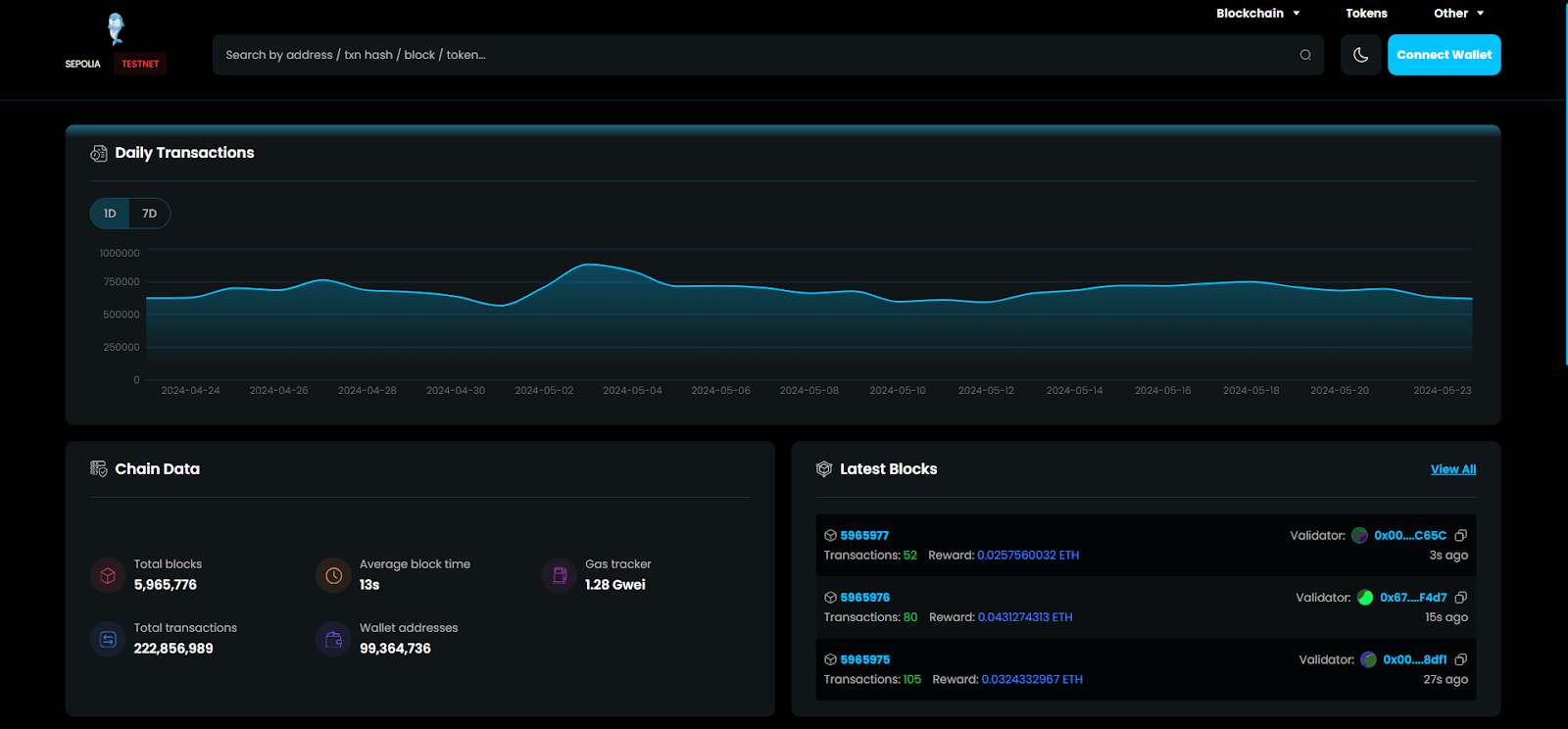Click the Gas tracker pump icon
The width and height of the screenshot is (1568, 729).
point(560,575)
